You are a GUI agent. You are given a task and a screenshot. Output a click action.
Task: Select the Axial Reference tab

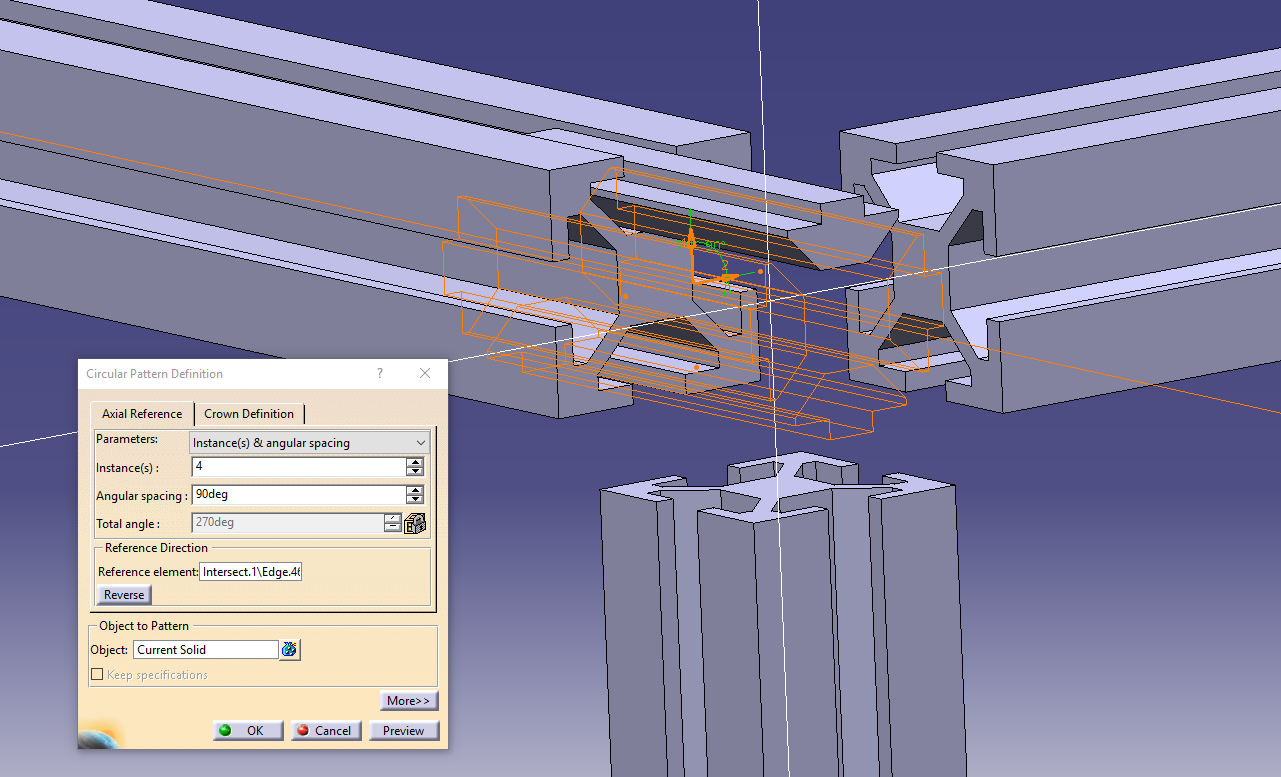pyautogui.click(x=141, y=413)
